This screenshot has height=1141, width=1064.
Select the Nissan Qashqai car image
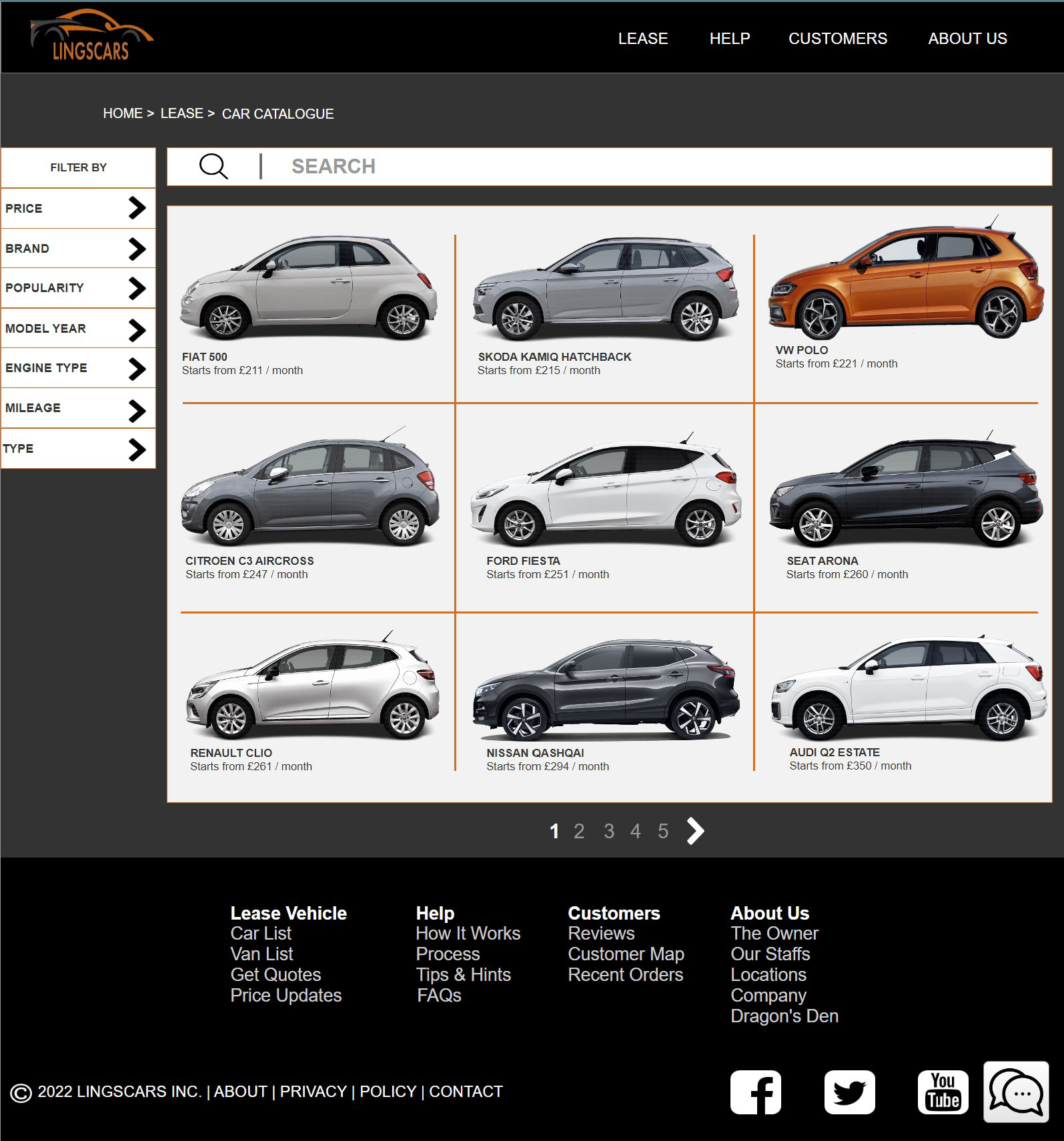(x=606, y=690)
